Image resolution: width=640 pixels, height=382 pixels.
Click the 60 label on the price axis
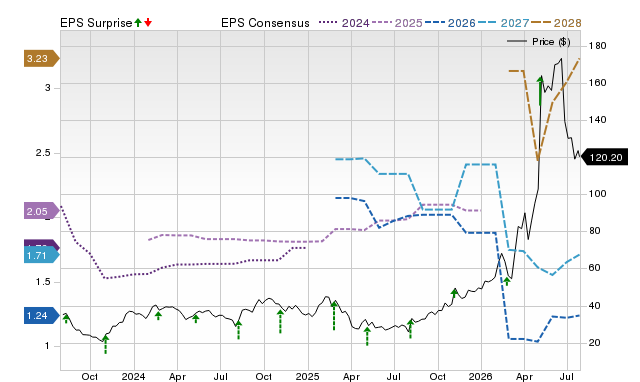(x=595, y=268)
